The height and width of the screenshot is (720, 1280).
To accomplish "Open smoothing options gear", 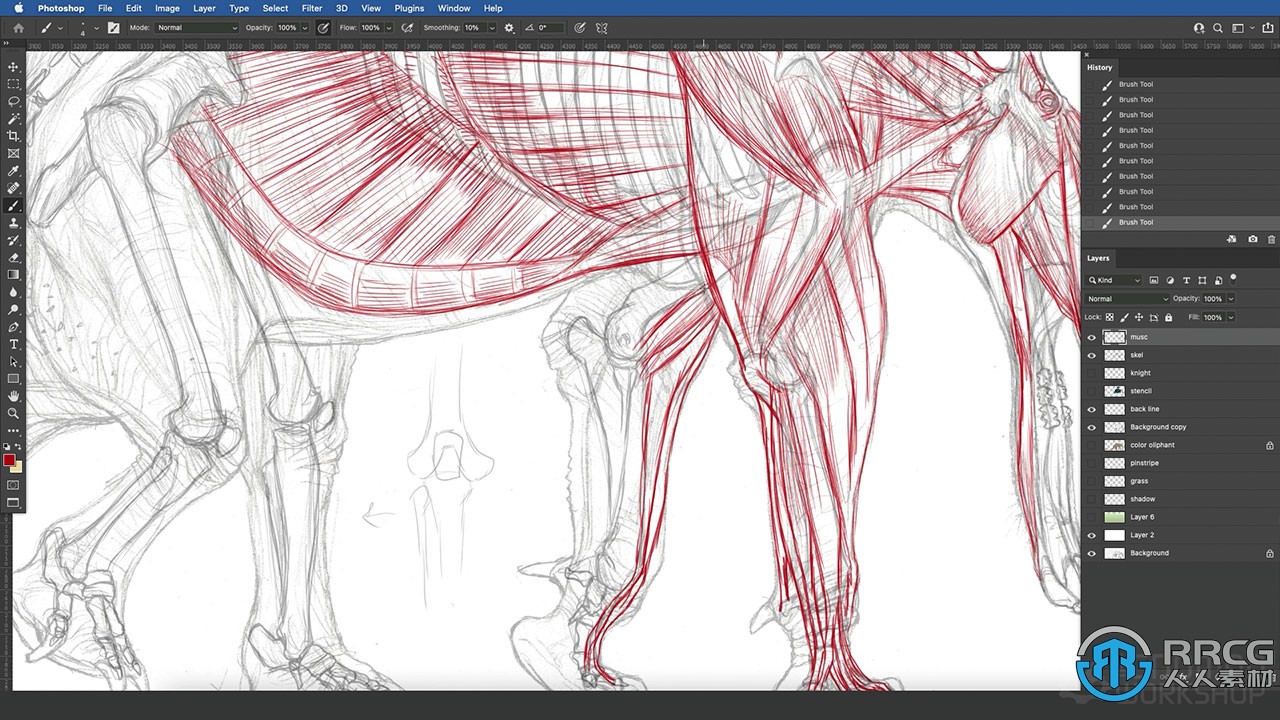I will (x=509, y=28).
